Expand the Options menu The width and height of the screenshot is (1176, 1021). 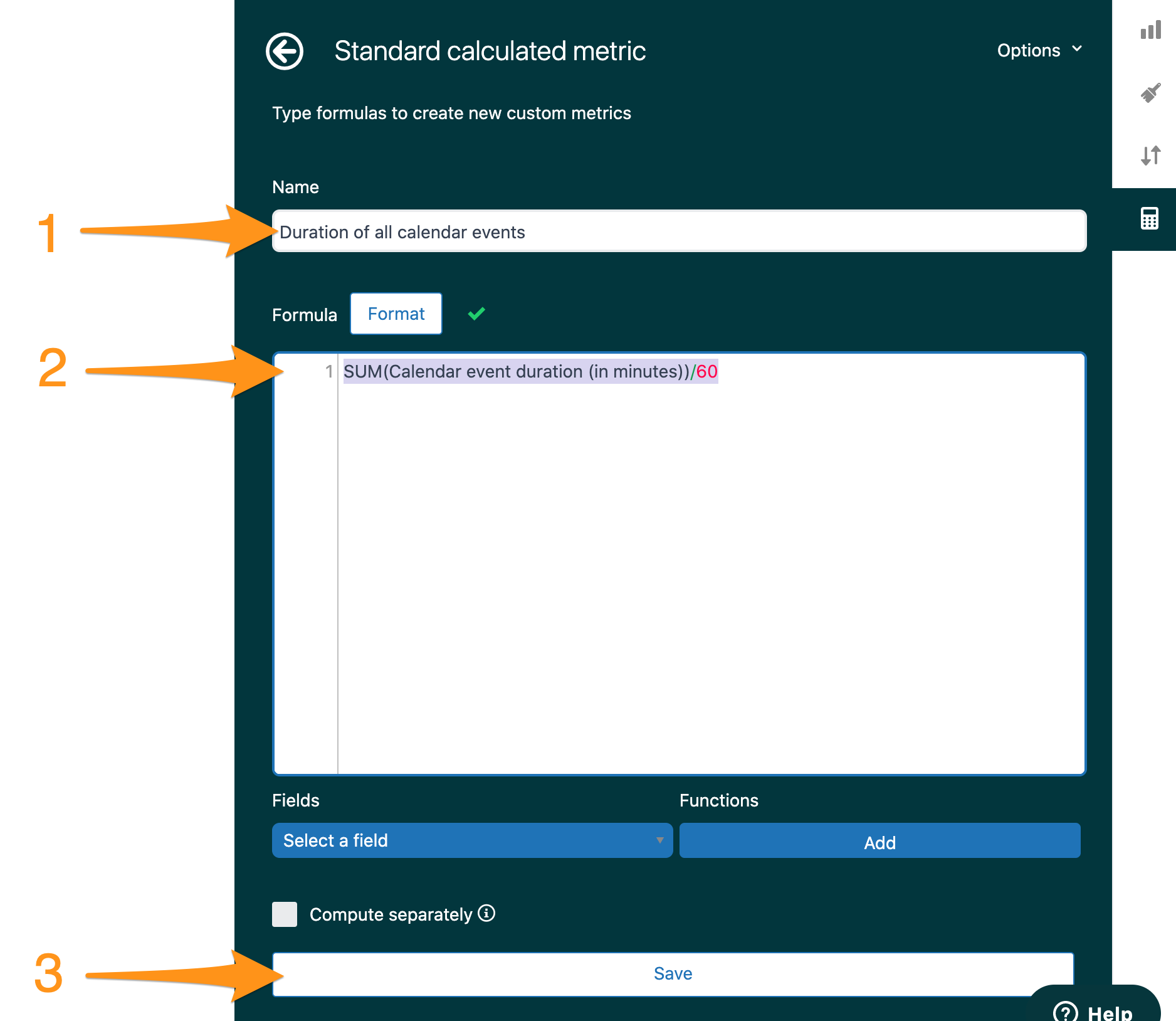[x=1039, y=50]
